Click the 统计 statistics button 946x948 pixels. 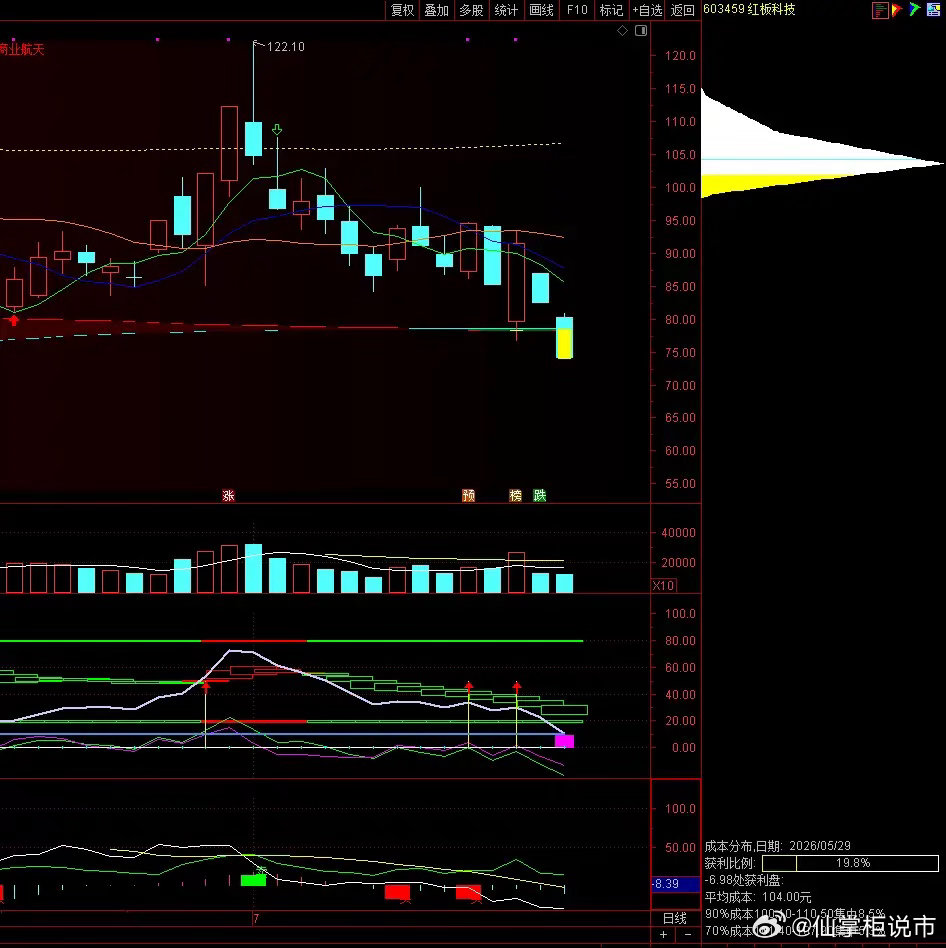point(506,10)
